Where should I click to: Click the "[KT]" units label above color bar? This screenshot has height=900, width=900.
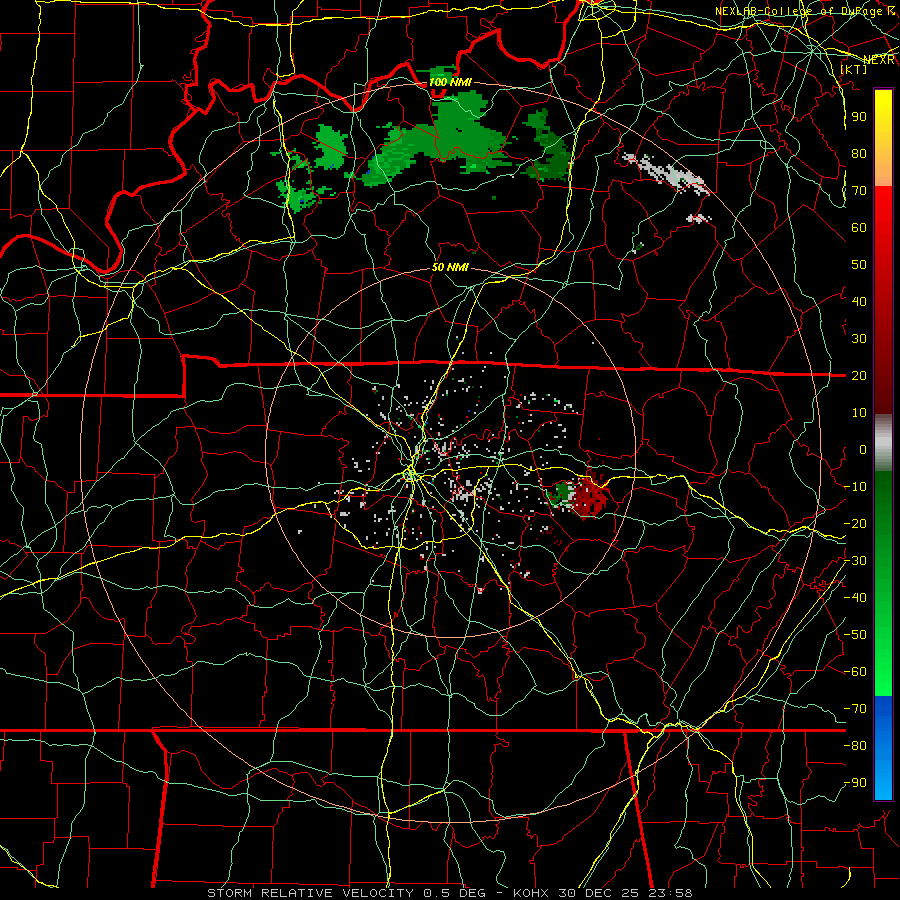[853, 69]
